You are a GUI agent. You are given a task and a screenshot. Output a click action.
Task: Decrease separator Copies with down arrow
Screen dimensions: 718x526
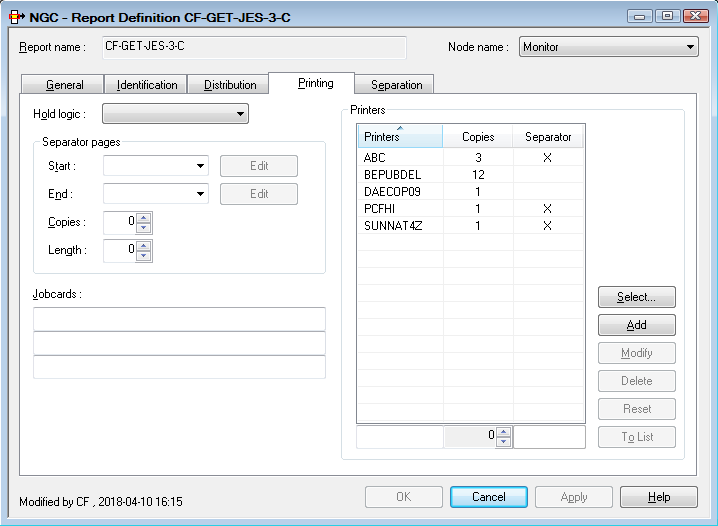144,228
